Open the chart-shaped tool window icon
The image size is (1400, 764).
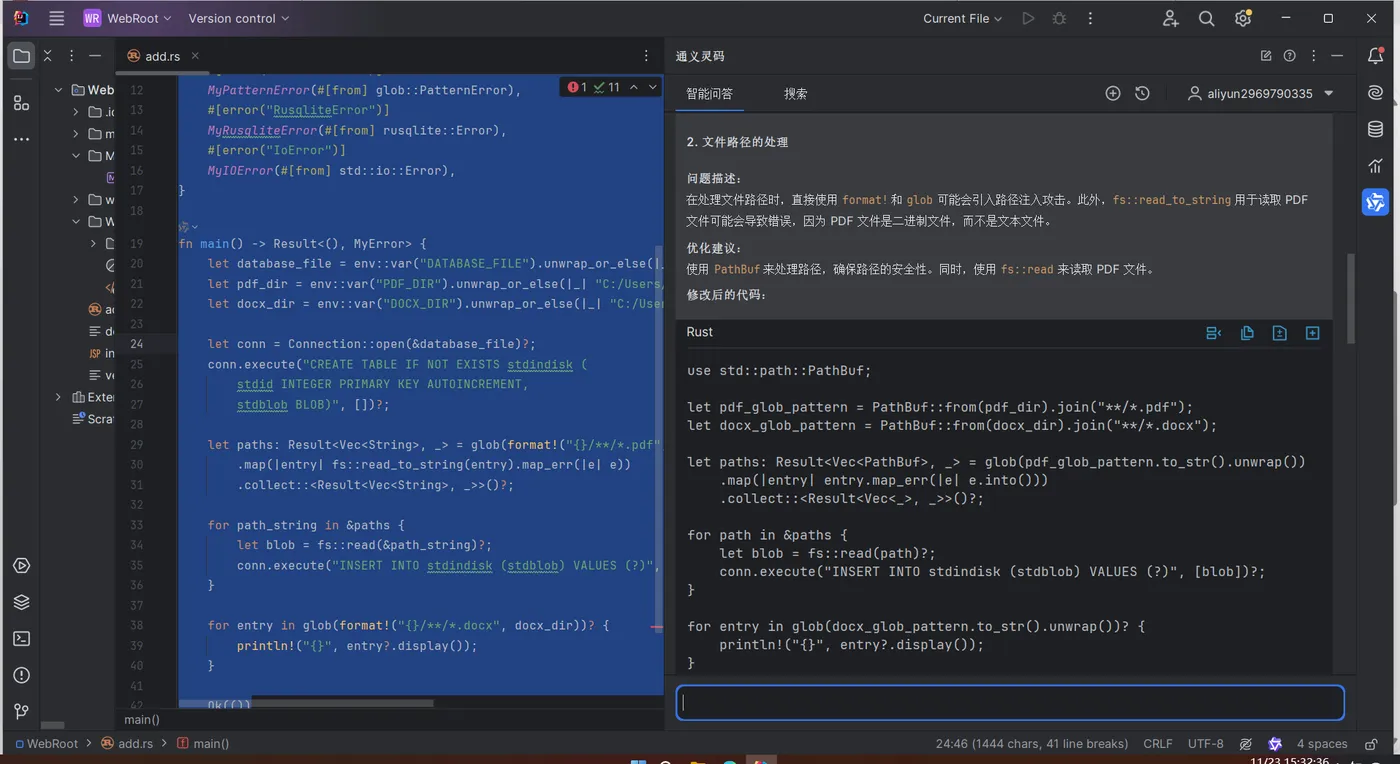click(x=1376, y=166)
